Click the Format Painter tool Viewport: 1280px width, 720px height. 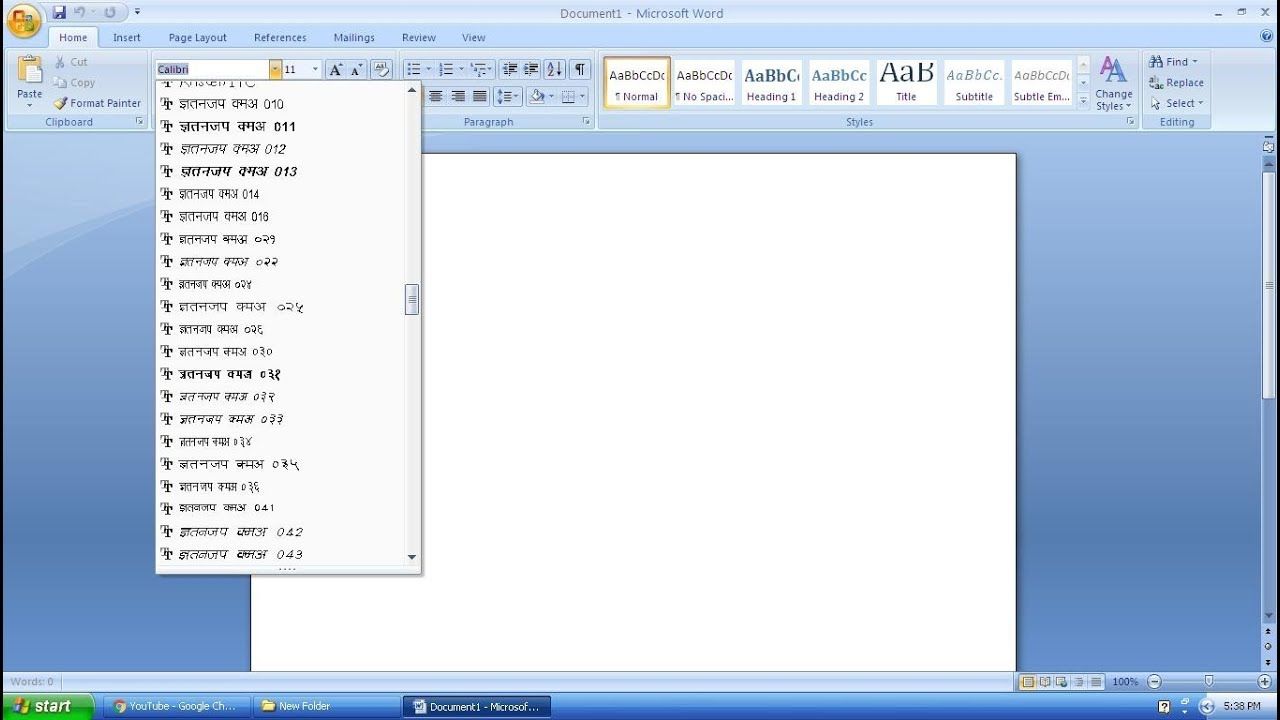click(x=97, y=103)
